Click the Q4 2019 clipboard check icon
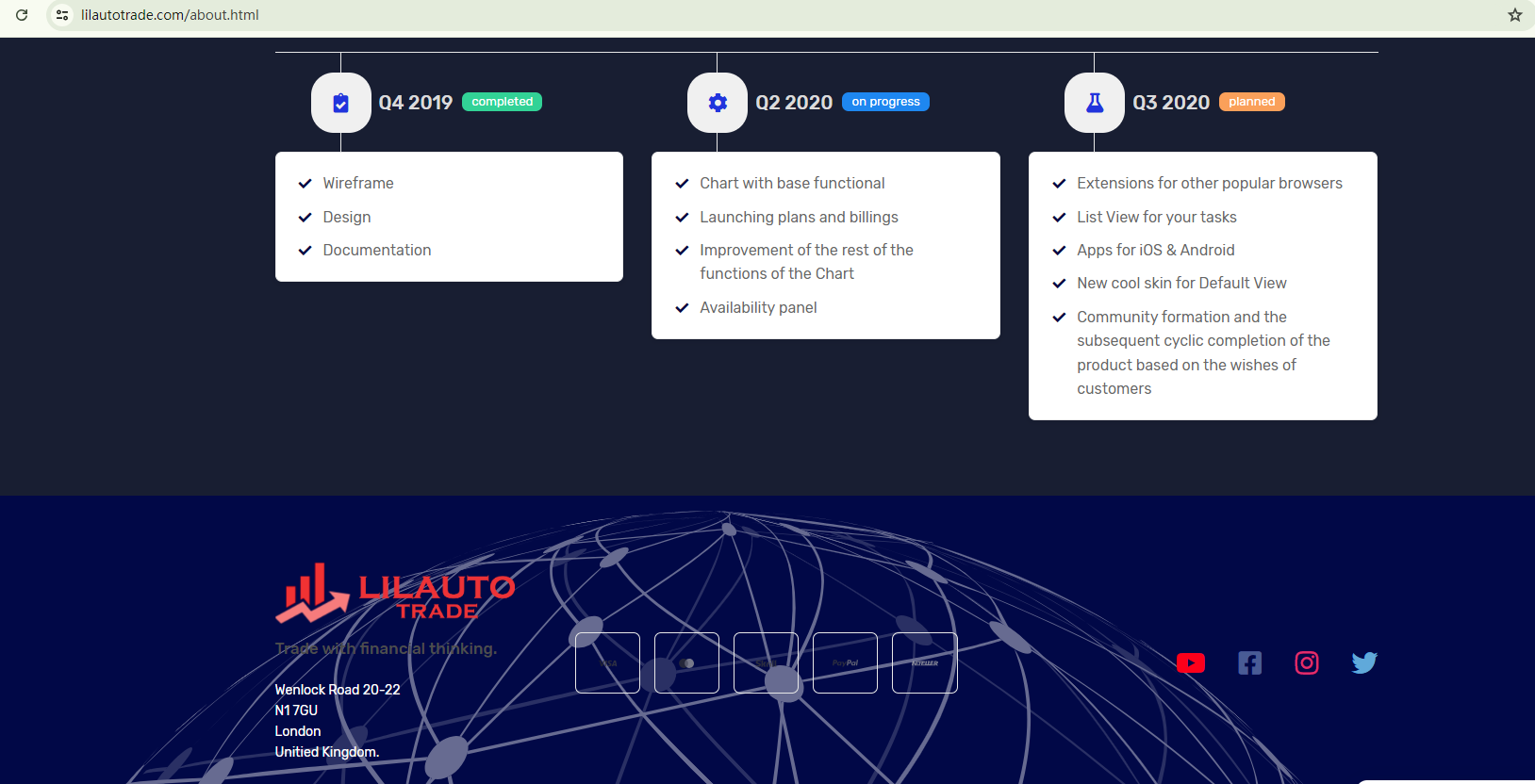 click(341, 103)
